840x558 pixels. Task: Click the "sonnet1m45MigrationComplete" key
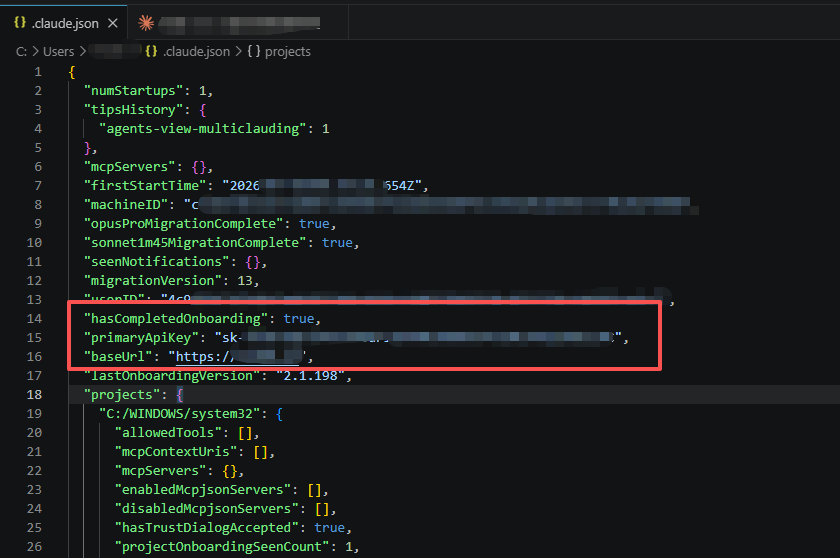point(195,243)
